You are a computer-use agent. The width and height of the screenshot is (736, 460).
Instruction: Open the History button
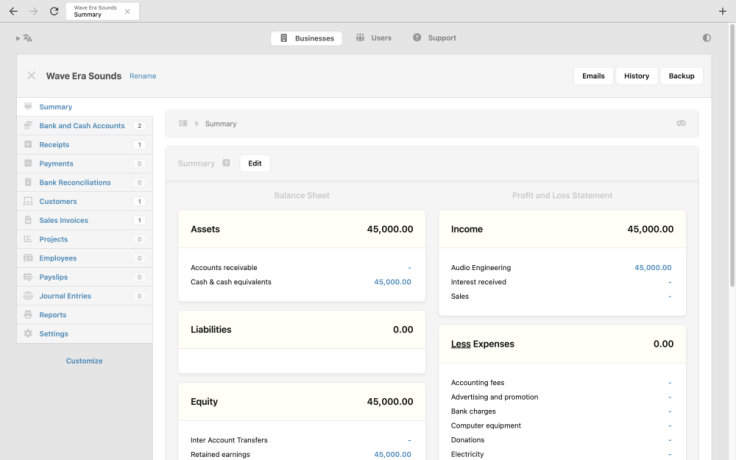click(636, 76)
